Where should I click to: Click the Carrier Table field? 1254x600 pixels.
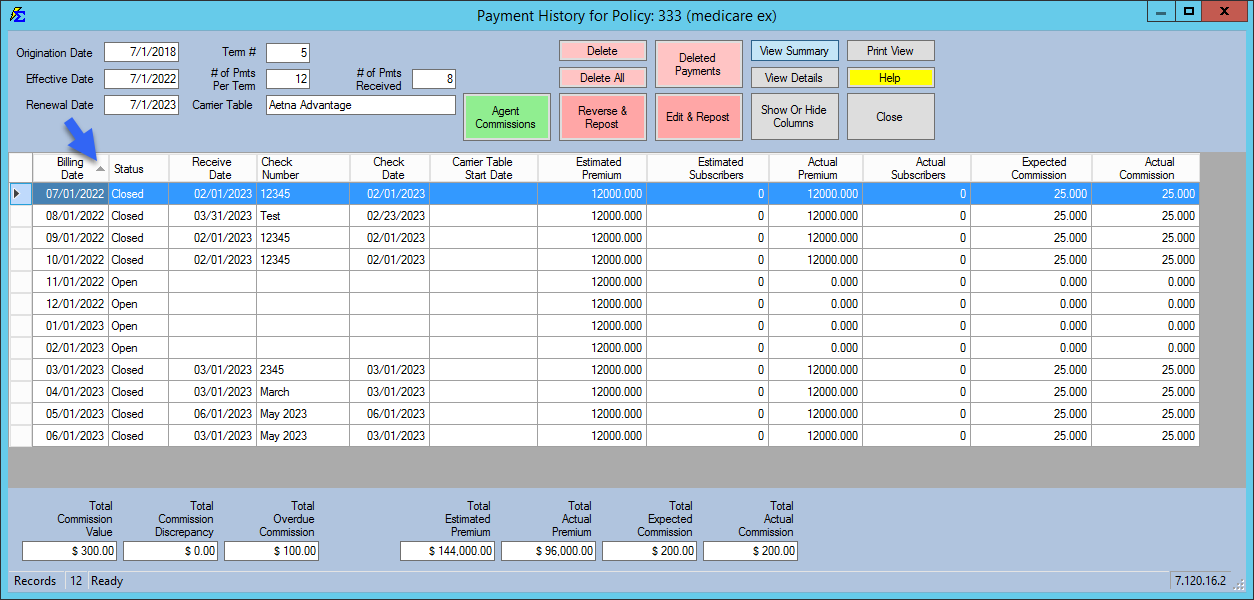360,105
